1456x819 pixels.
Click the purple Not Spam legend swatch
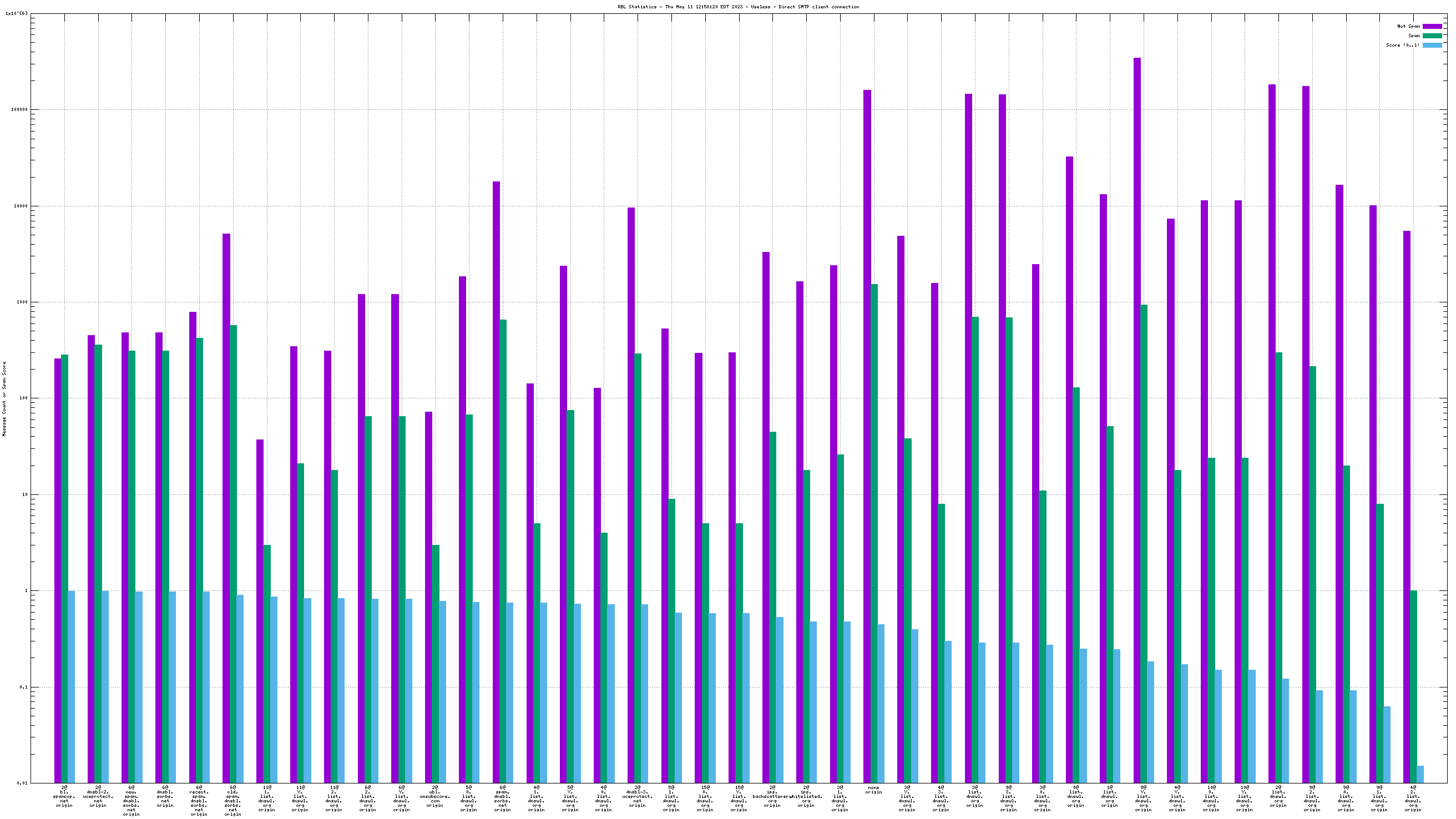[1432, 26]
